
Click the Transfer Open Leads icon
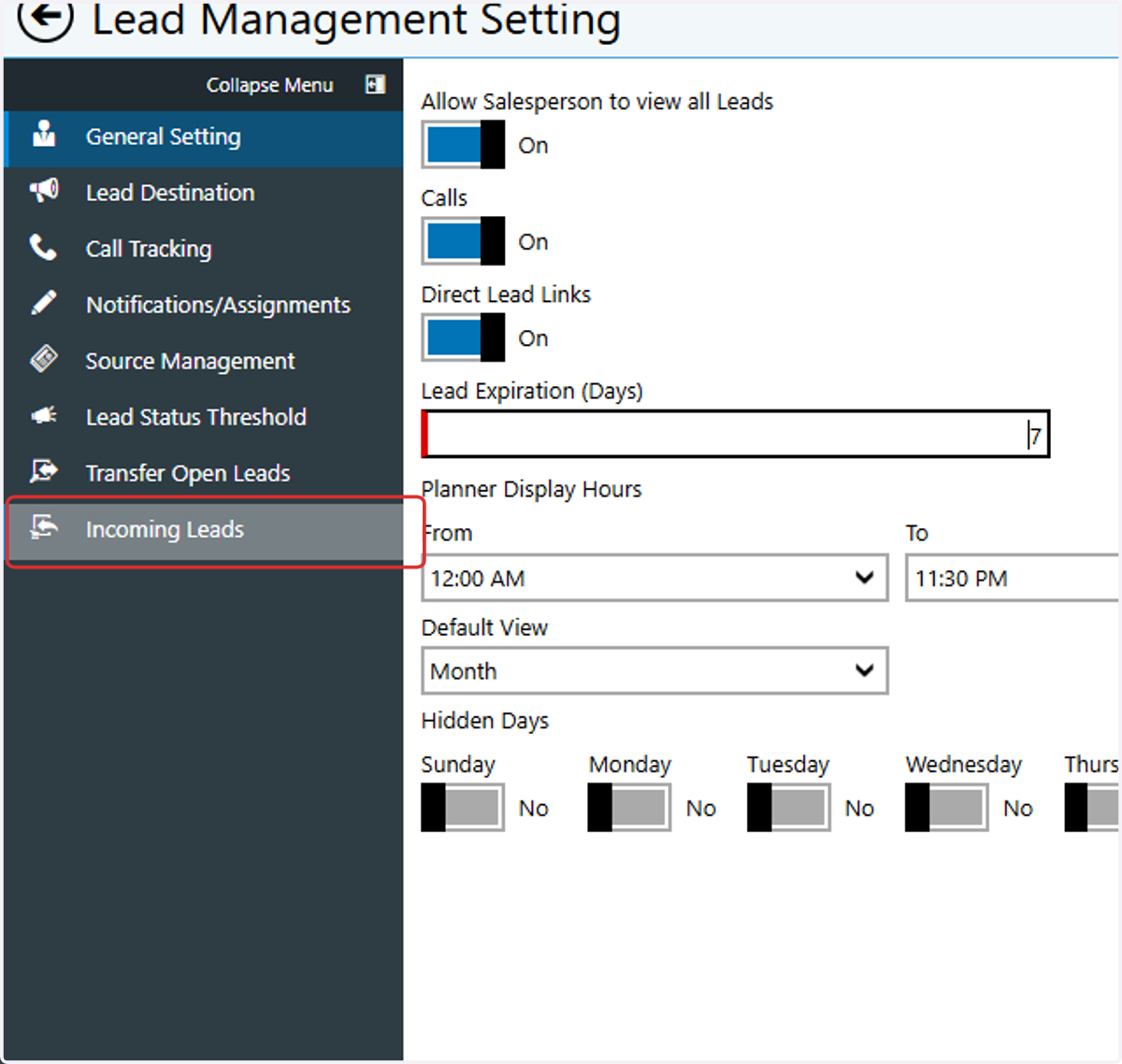click(x=44, y=470)
